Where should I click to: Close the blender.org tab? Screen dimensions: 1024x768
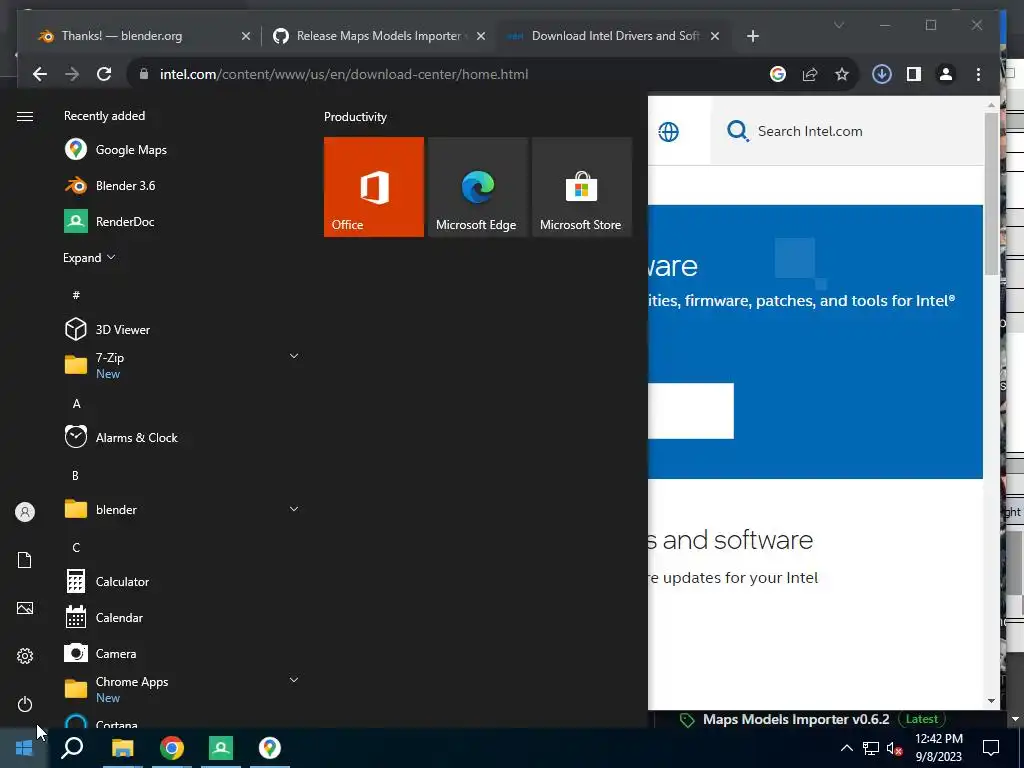(x=246, y=36)
